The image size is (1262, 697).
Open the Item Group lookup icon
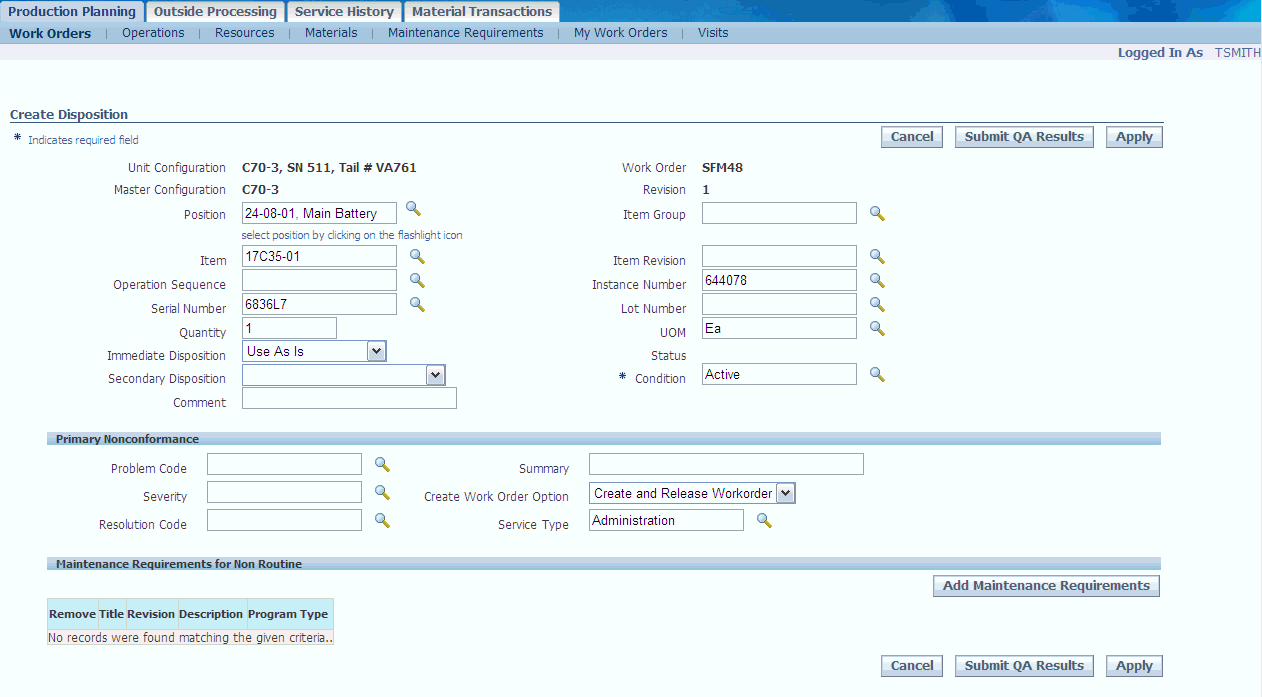click(x=877, y=213)
